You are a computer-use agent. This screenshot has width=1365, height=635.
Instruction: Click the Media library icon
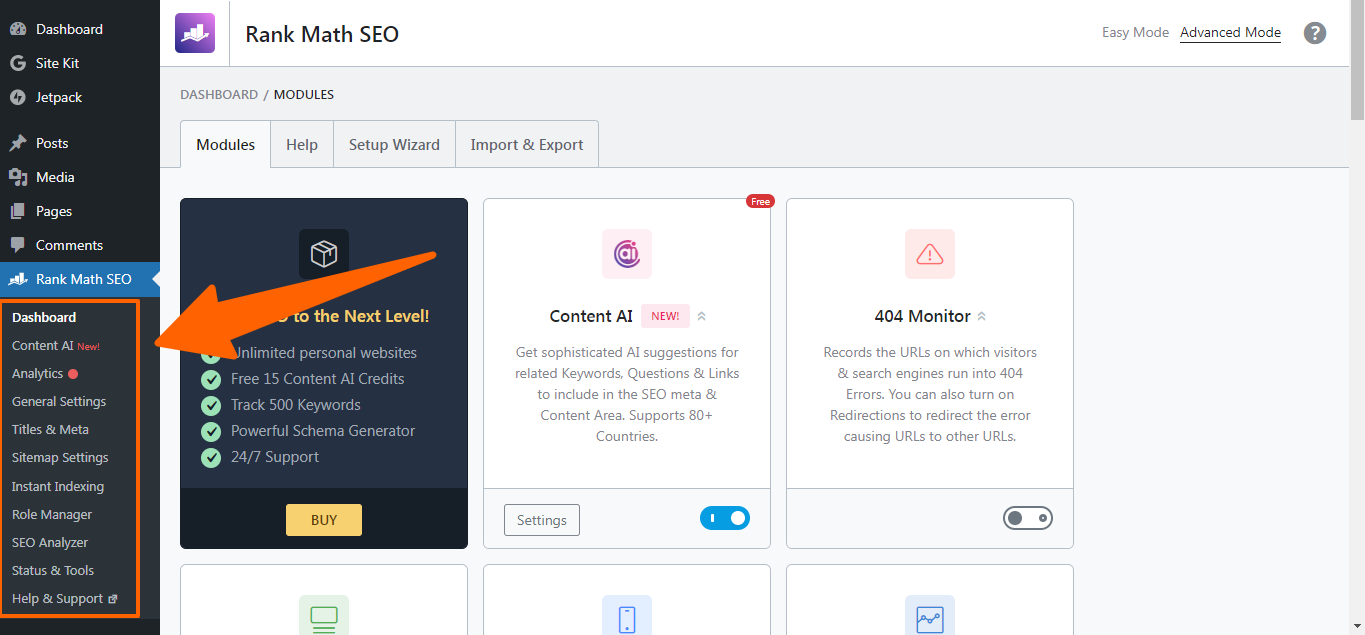pyautogui.click(x=18, y=177)
